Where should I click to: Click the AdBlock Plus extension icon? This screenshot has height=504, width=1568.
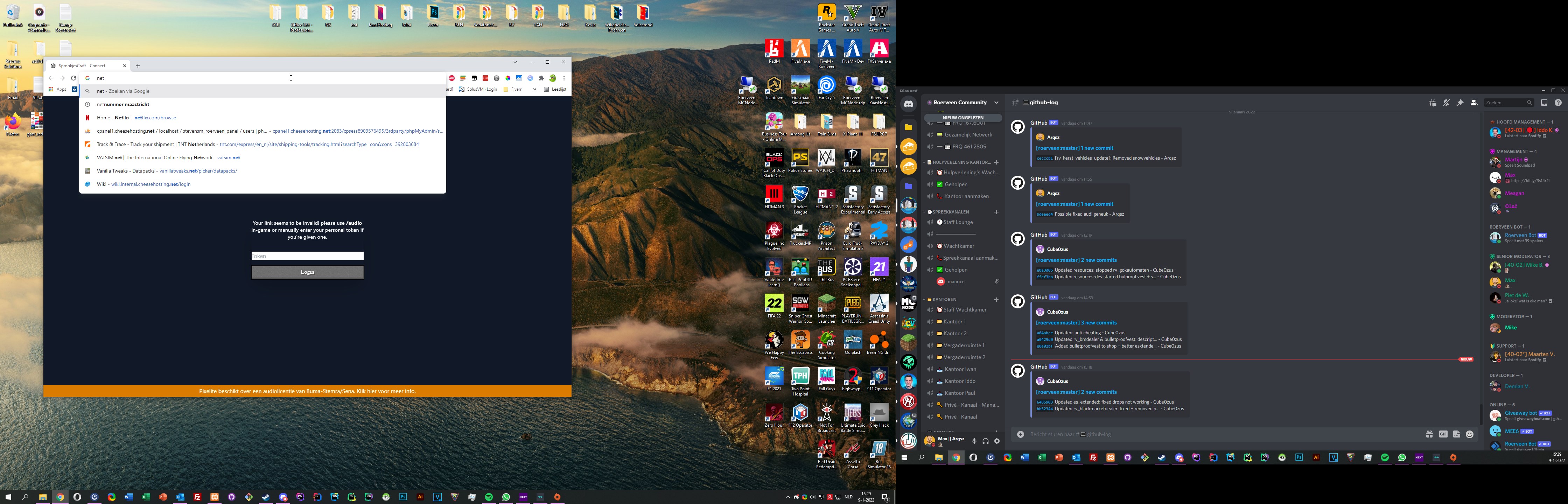(451, 78)
